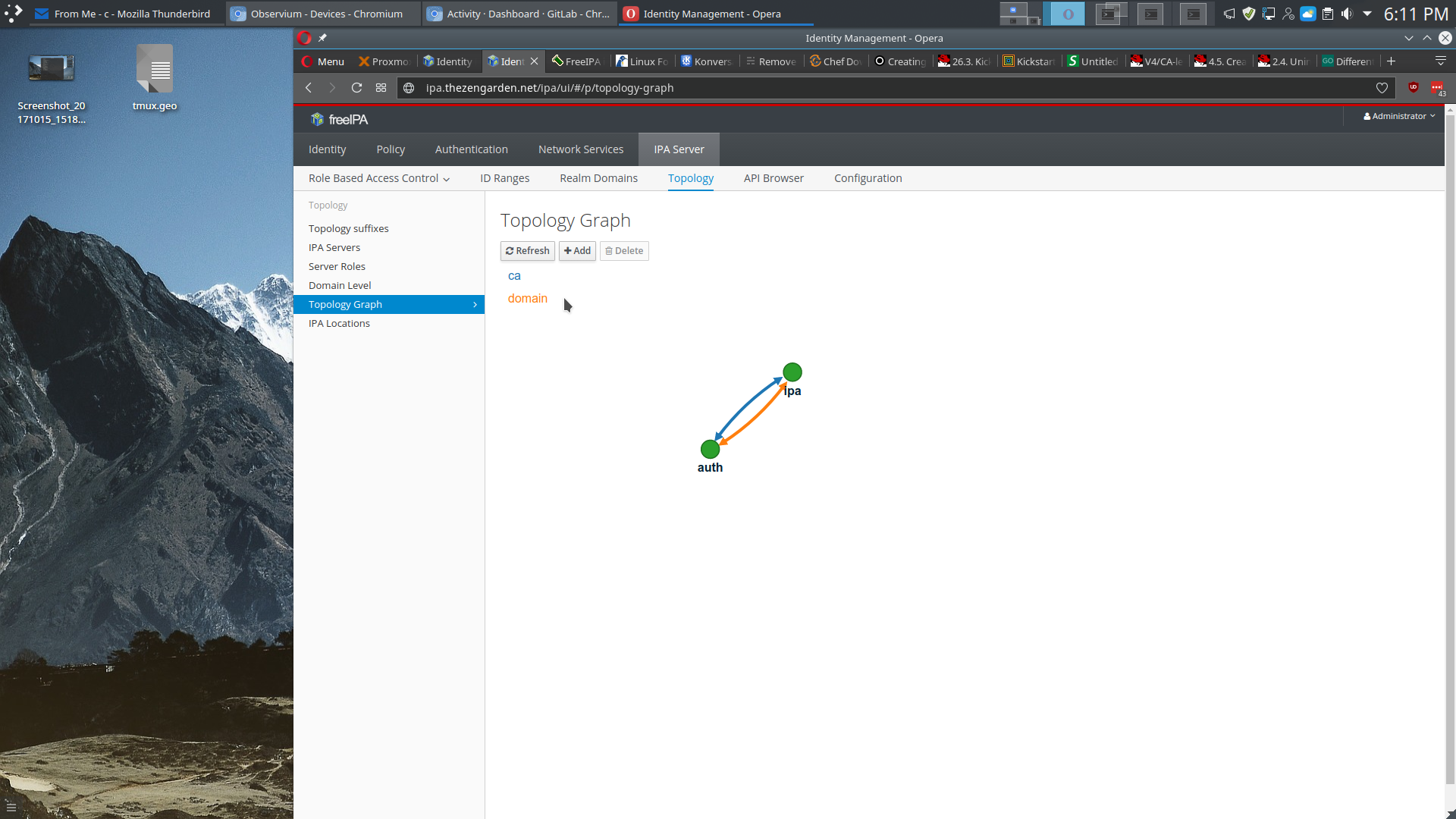Expand Role Based Access Control dropdown
1456x819 pixels.
(379, 178)
